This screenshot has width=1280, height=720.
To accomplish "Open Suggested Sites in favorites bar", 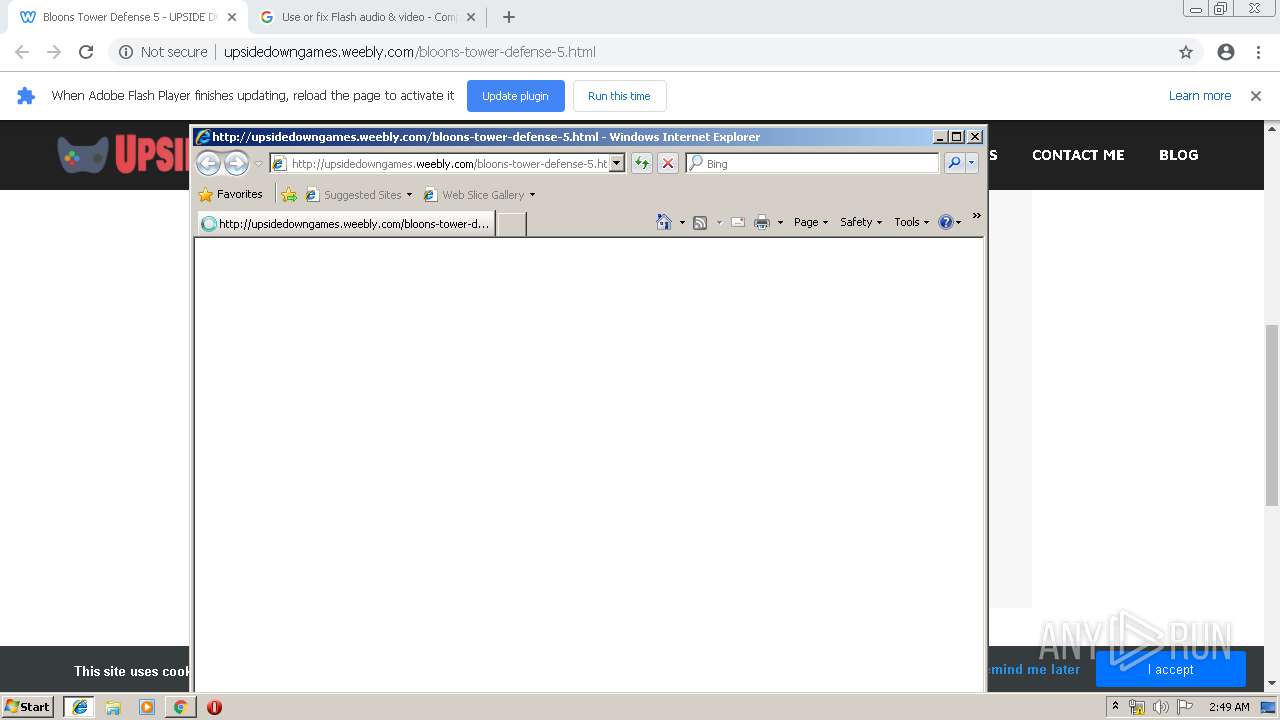I will (359, 194).
